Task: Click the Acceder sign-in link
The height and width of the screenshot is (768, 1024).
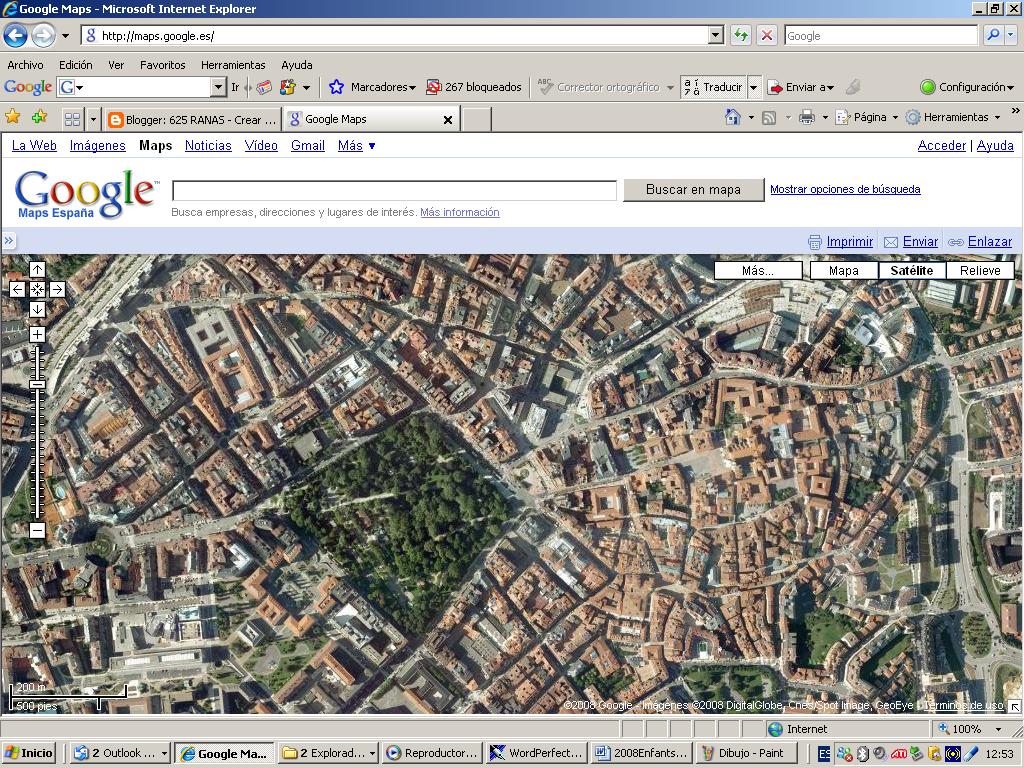Action: click(x=942, y=146)
